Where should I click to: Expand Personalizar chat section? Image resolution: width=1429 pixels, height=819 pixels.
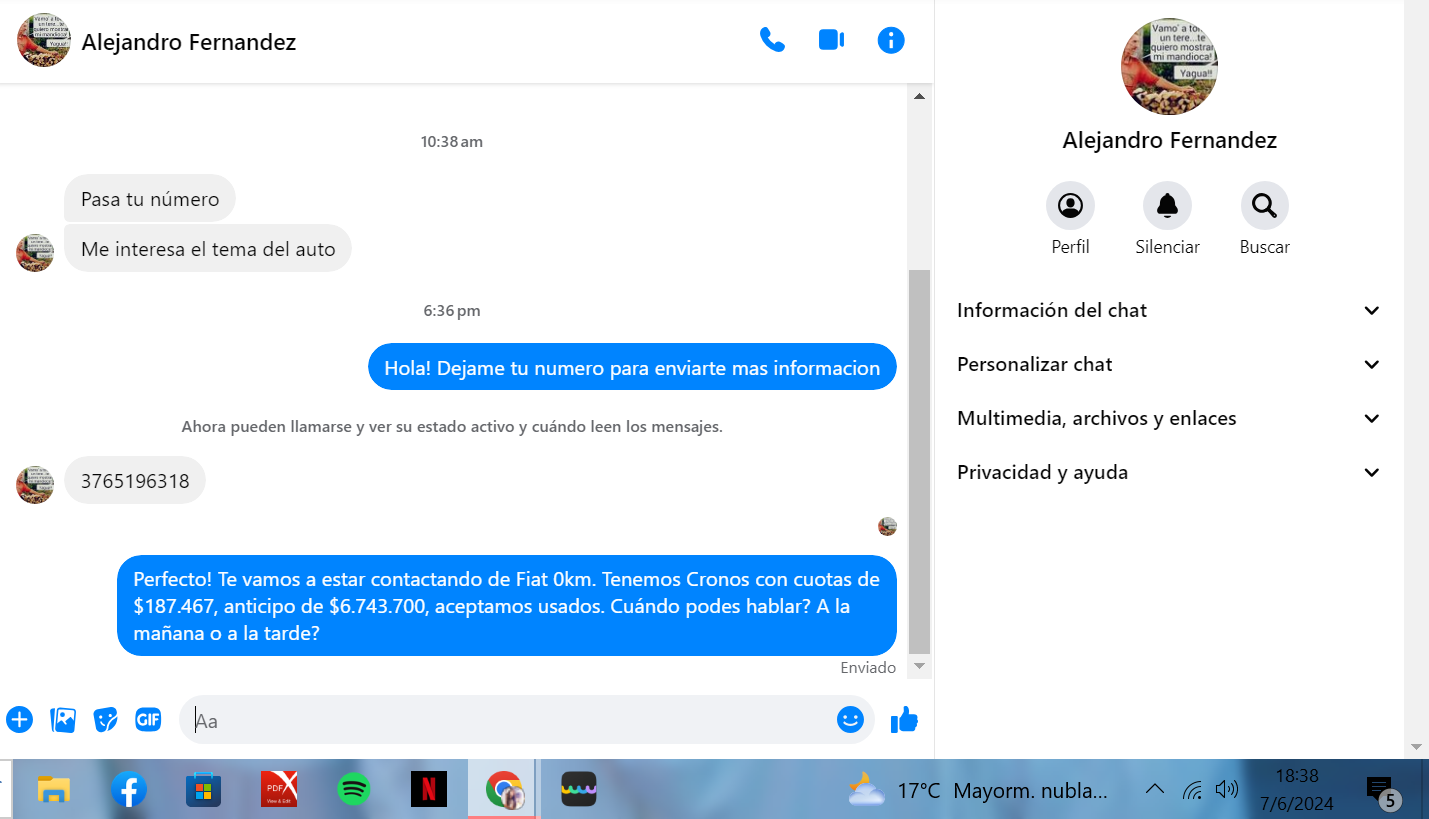coord(1168,365)
